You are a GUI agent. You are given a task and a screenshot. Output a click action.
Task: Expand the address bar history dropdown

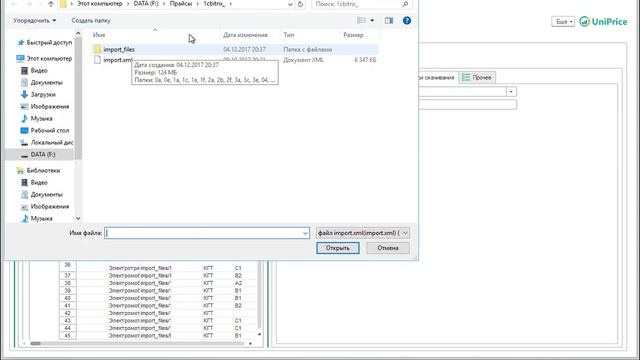coord(290,4)
